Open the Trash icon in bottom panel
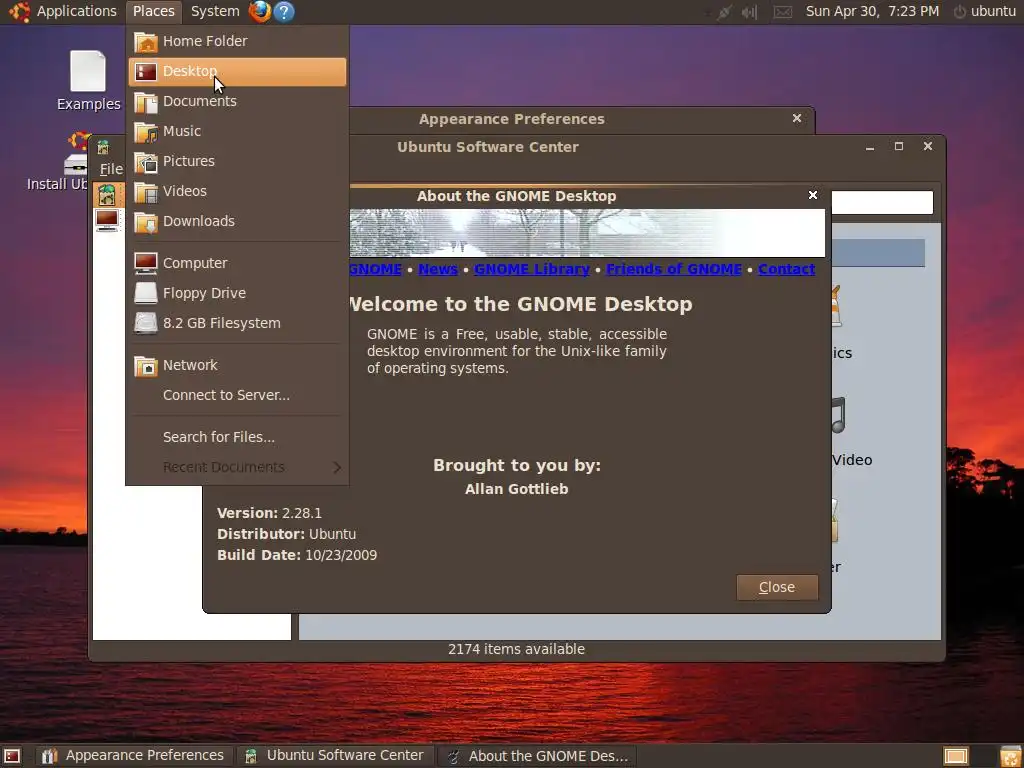This screenshot has height=768, width=1024. (1011, 756)
